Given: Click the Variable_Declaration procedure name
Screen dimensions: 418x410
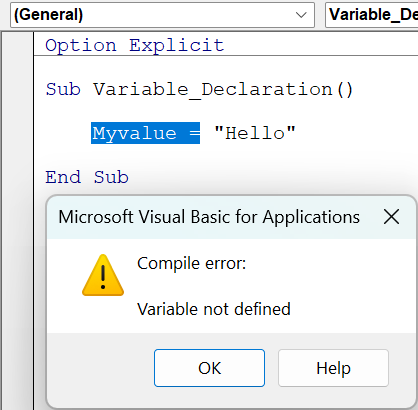Looking at the screenshot, I should click(x=213, y=89).
